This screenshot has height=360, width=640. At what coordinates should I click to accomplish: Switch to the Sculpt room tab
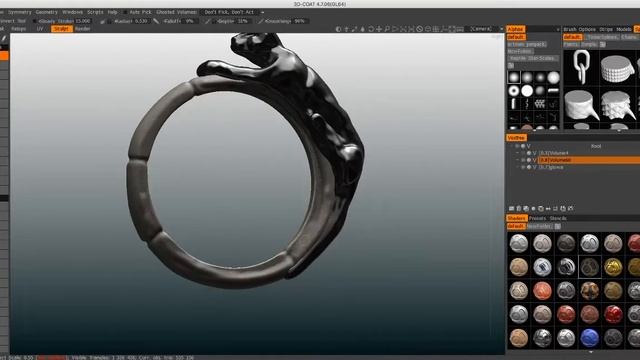point(61,29)
